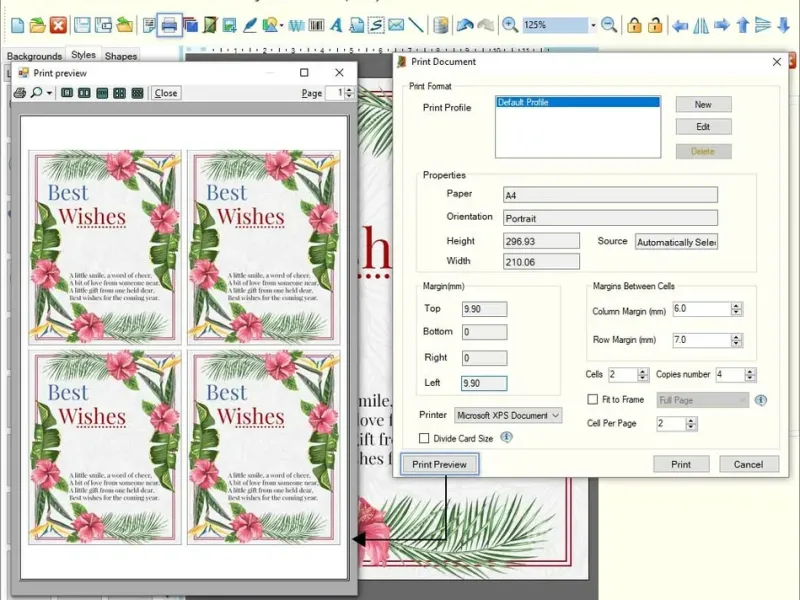Click the database icon in toolbar
Screen dimensions: 800x600
coord(441,25)
